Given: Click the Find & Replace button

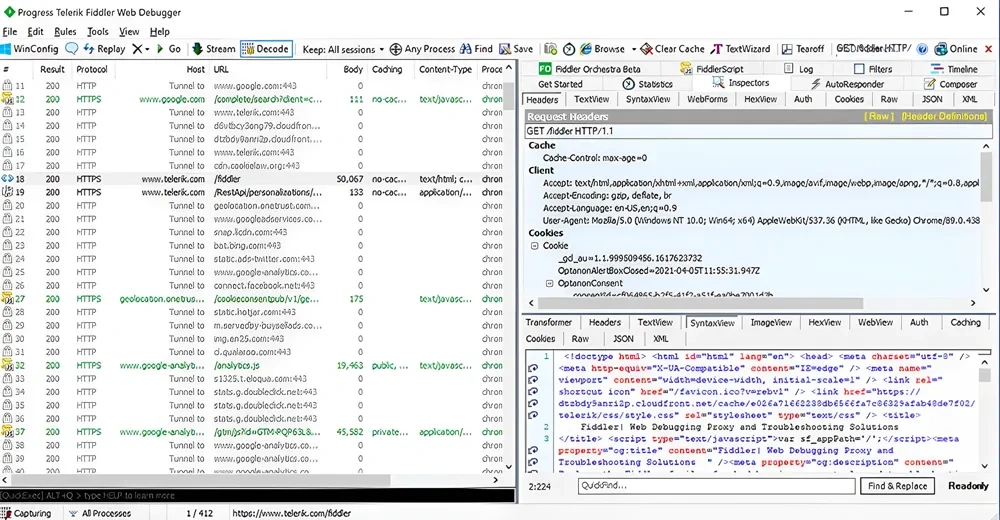Looking at the screenshot, I should pyautogui.click(x=897, y=486).
